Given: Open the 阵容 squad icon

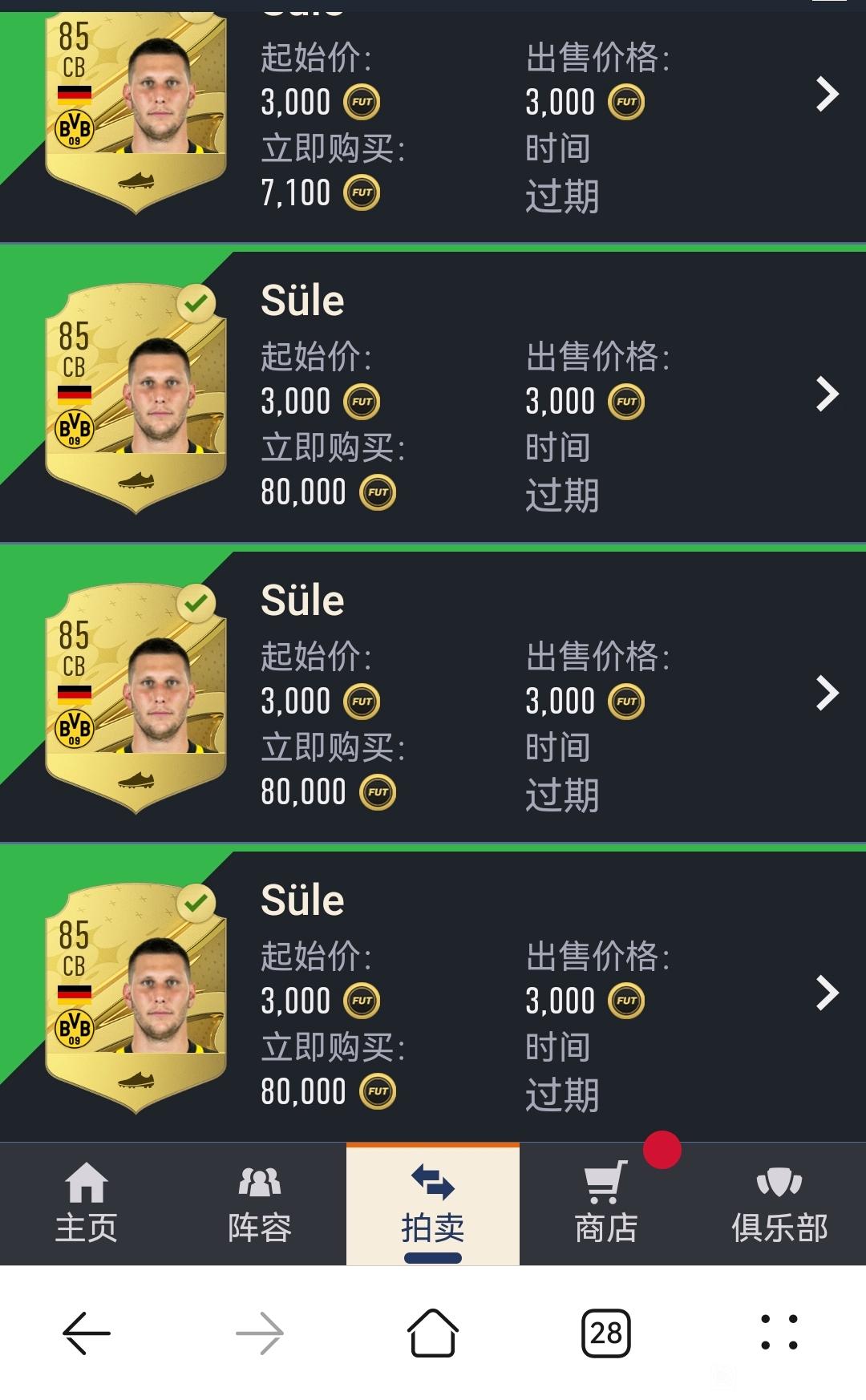Looking at the screenshot, I should pyautogui.click(x=259, y=1182).
